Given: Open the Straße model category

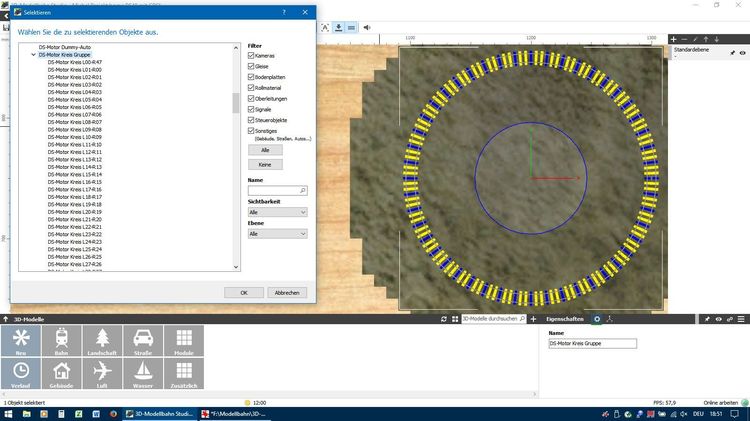Looking at the screenshot, I should click(143, 341).
